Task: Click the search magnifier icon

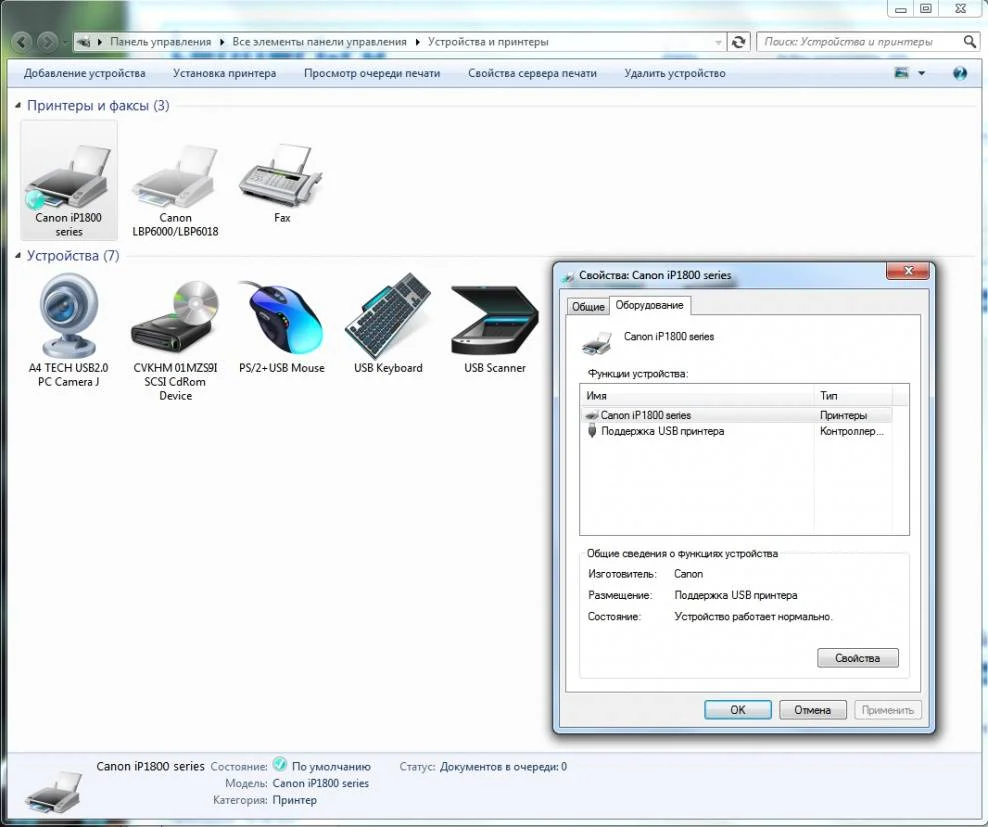Action: coord(970,42)
